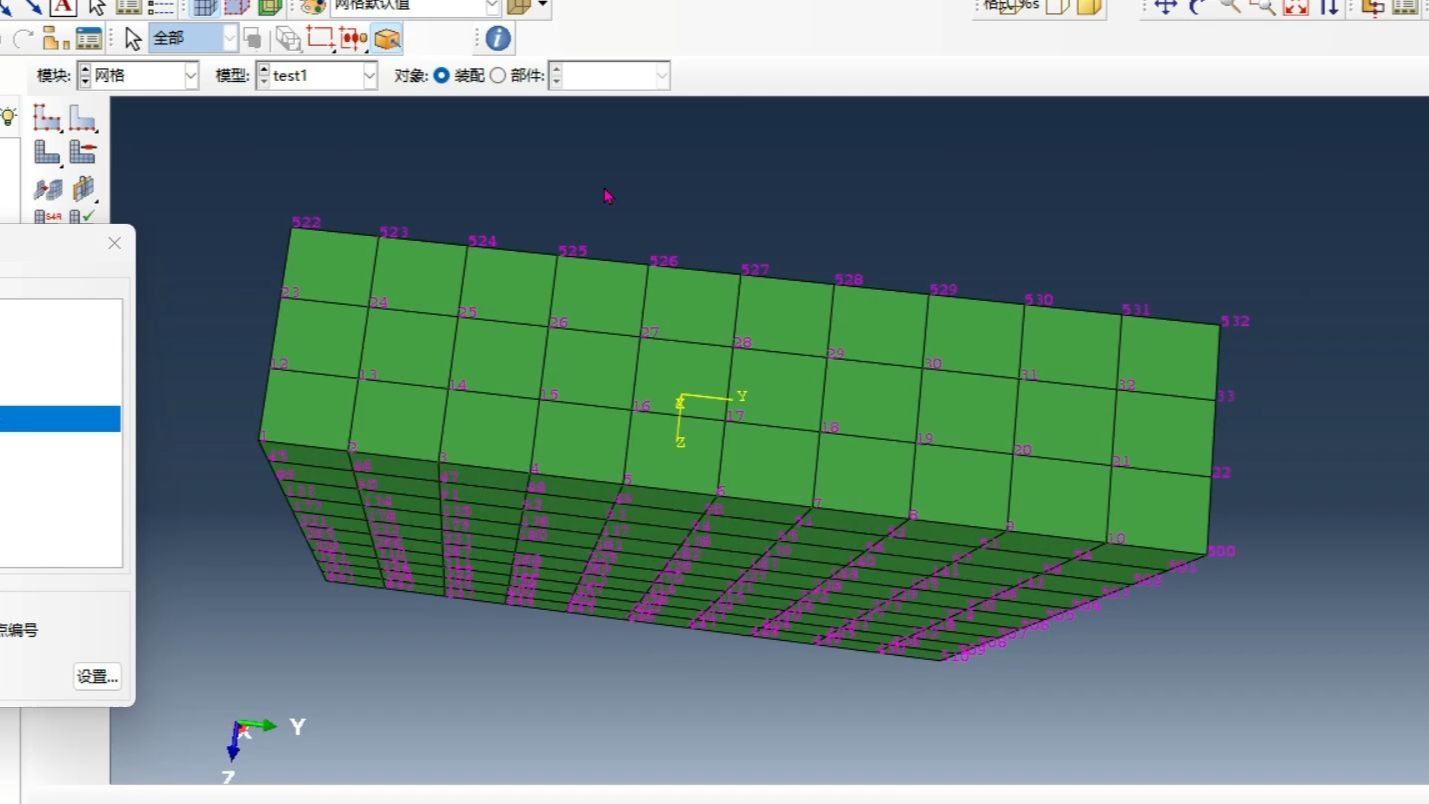Click the light bulb icon in left panel

(x=8, y=116)
